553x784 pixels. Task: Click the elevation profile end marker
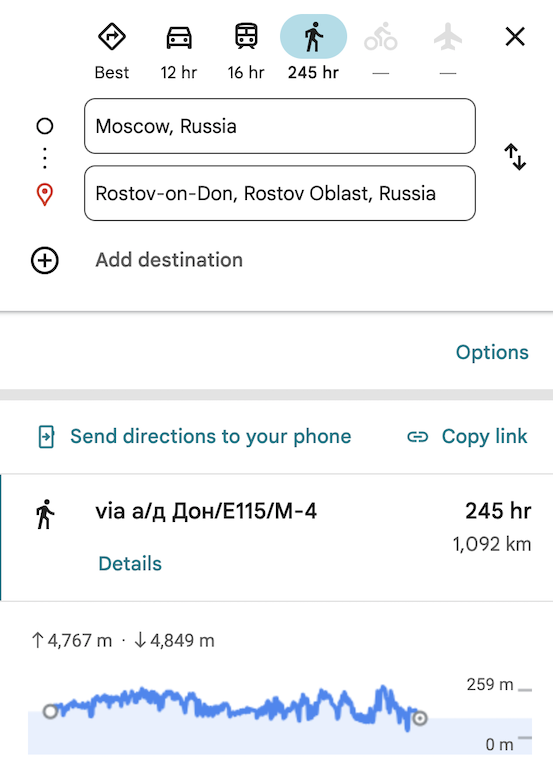pos(420,718)
